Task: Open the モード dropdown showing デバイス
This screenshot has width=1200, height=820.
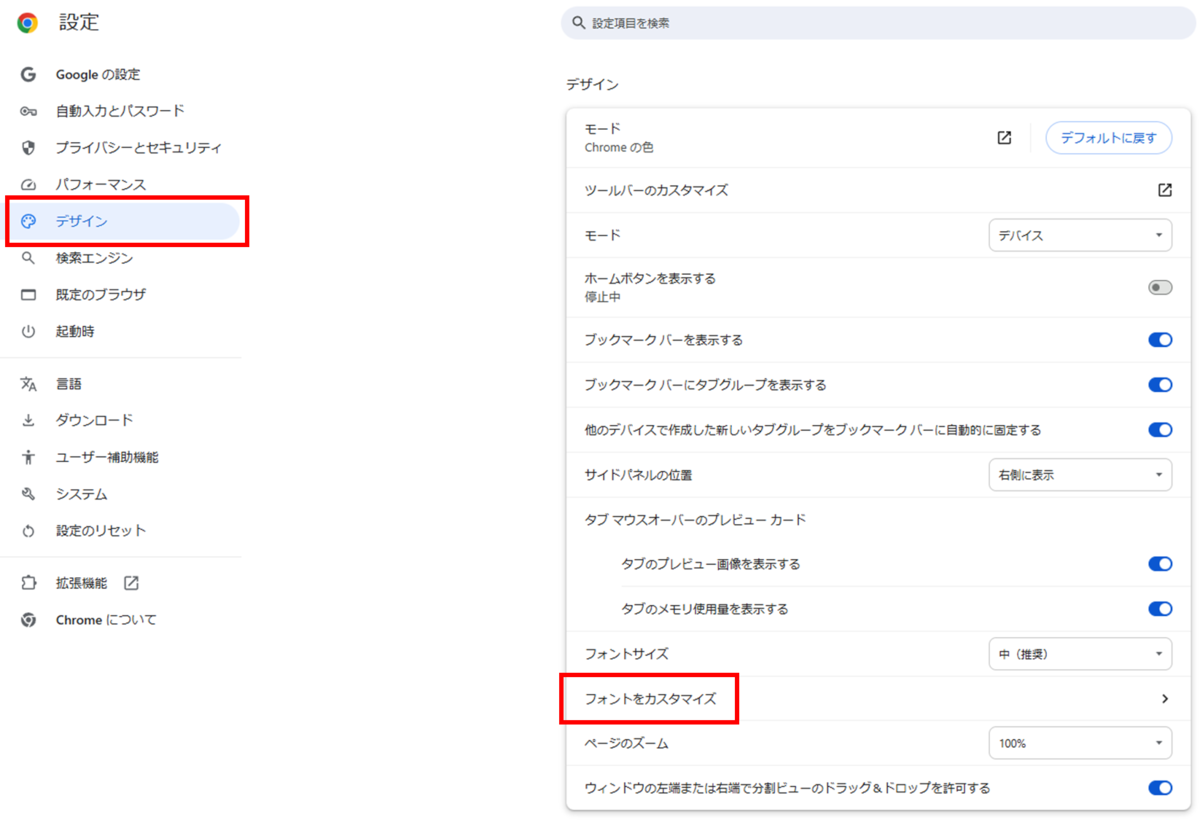Action: (x=1079, y=236)
